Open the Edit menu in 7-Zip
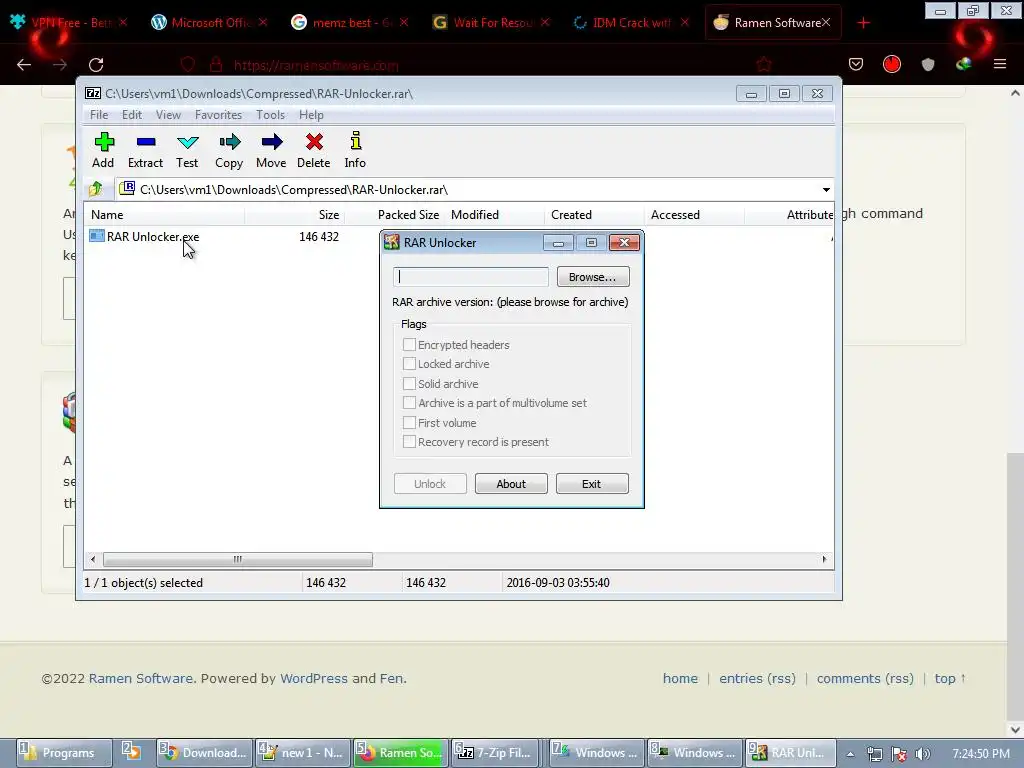 (131, 115)
